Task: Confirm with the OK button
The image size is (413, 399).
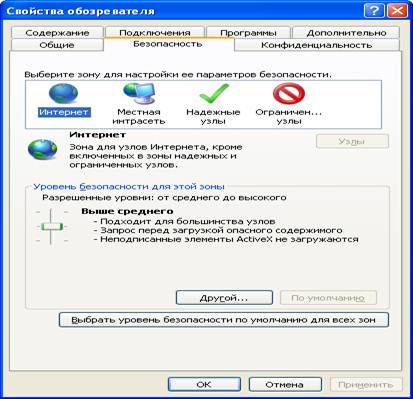Action: pyautogui.click(x=204, y=384)
